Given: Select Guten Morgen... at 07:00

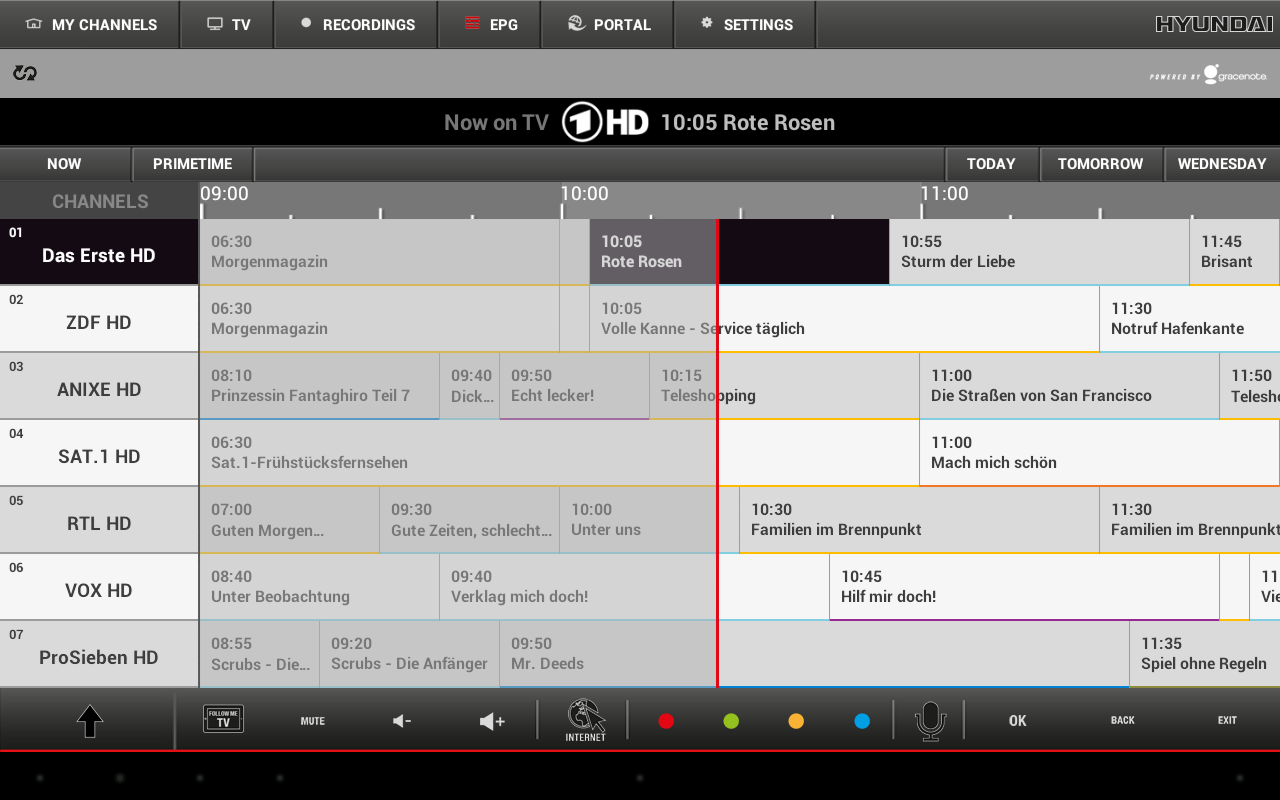Looking at the screenshot, I should pyautogui.click(x=289, y=520).
